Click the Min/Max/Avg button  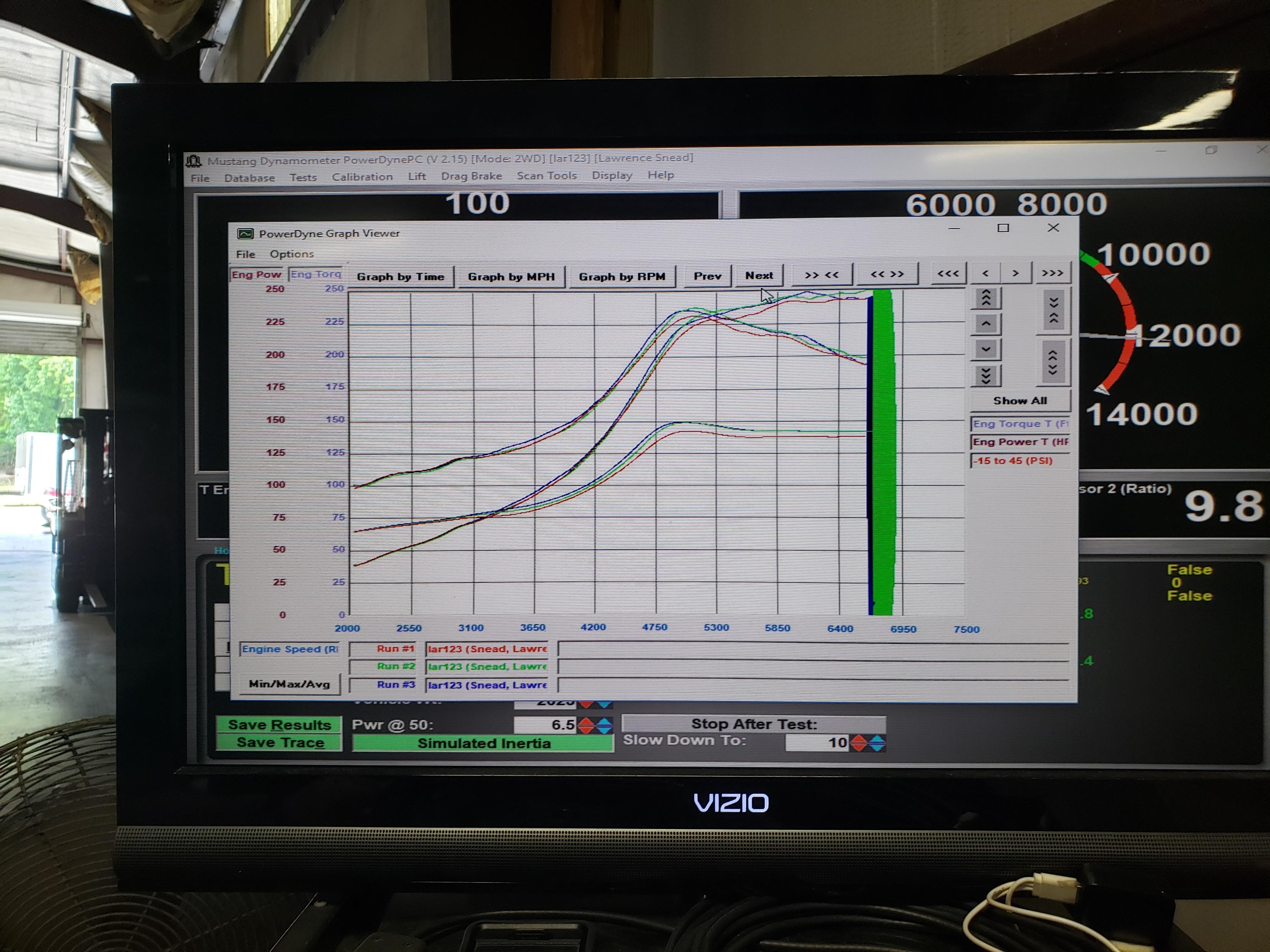tap(289, 684)
